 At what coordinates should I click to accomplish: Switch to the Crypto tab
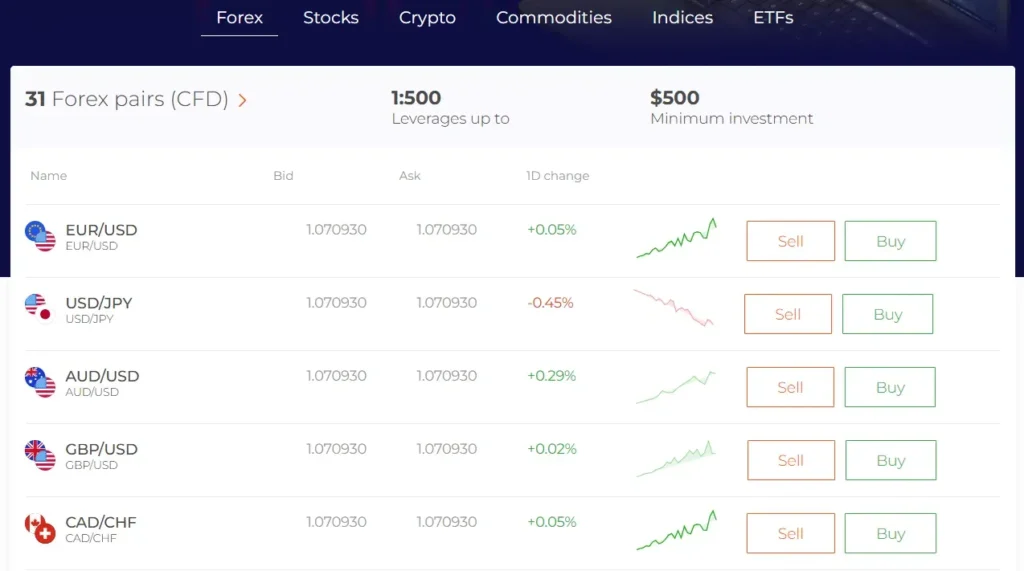click(427, 17)
